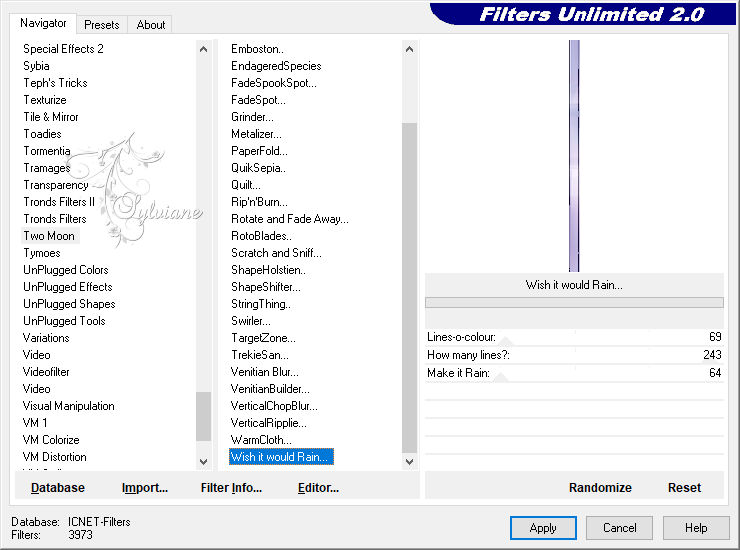This screenshot has width=740, height=550.
Task: Select UnPlugged Colors category
Action: point(66,270)
